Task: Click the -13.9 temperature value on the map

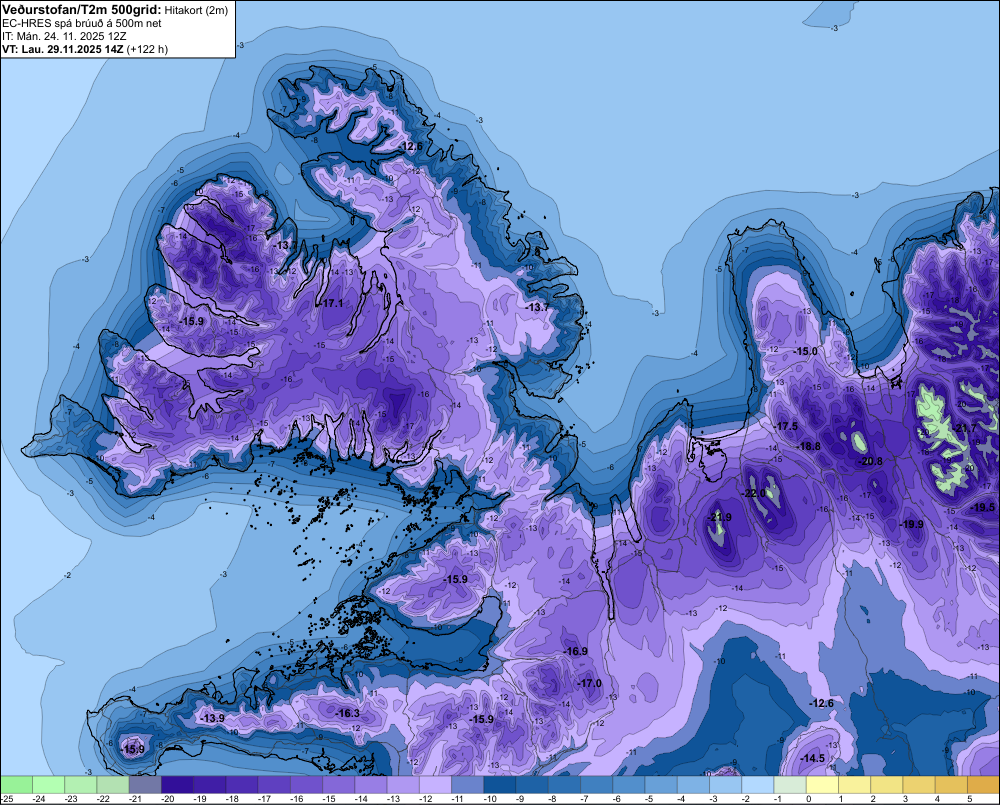Action: [x=212, y=718]
